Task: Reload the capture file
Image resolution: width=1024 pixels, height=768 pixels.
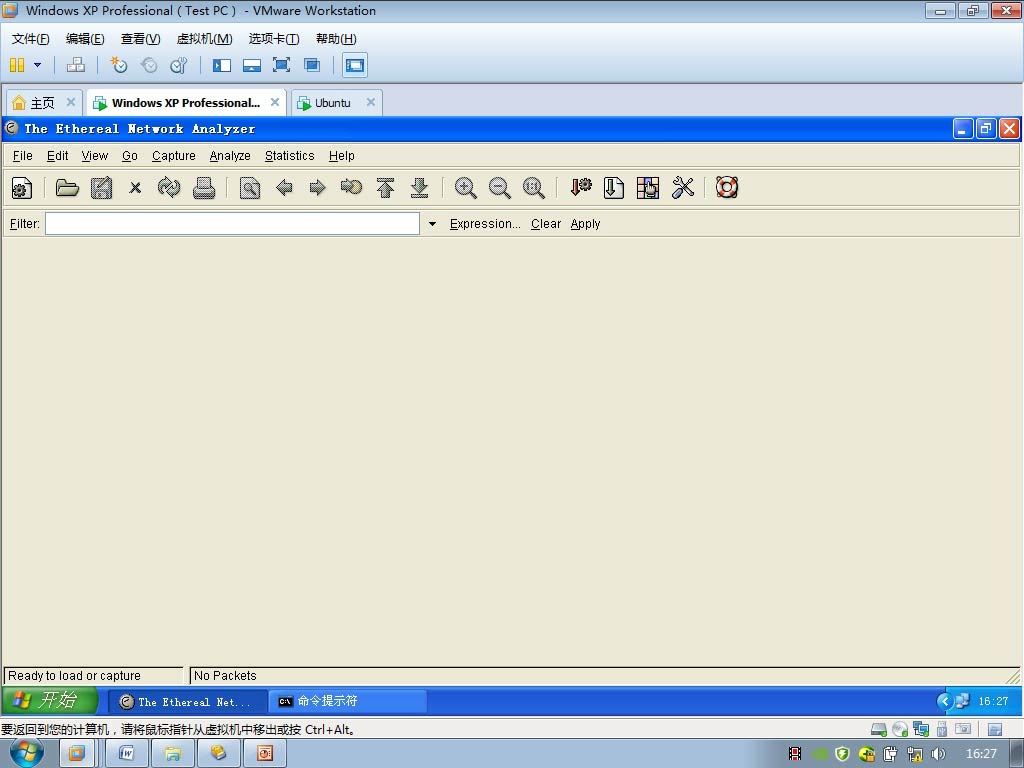Action: [169, 188]
